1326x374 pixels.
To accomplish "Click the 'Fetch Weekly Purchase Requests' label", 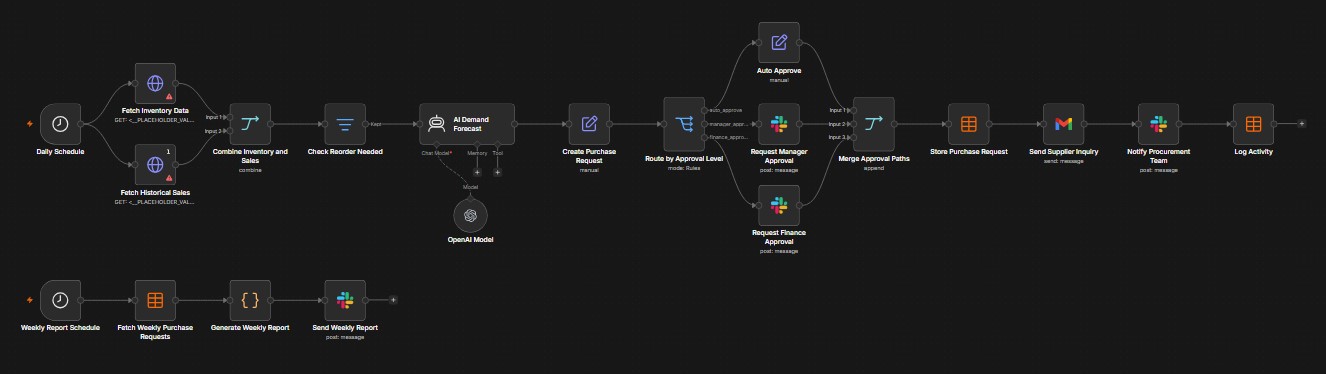I will pos(155,331).
